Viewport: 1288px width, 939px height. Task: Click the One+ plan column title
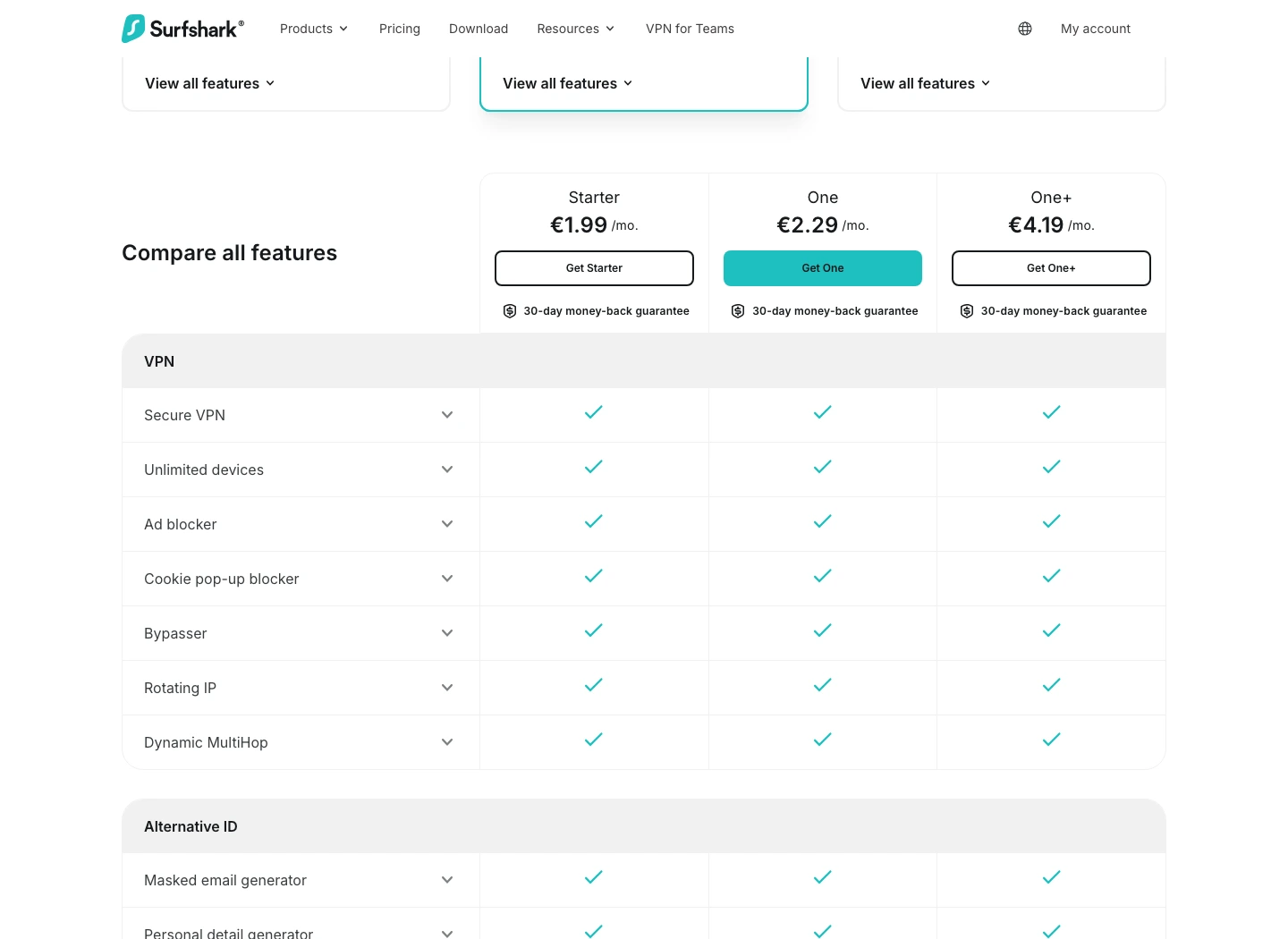click(x=1051, y=198)
